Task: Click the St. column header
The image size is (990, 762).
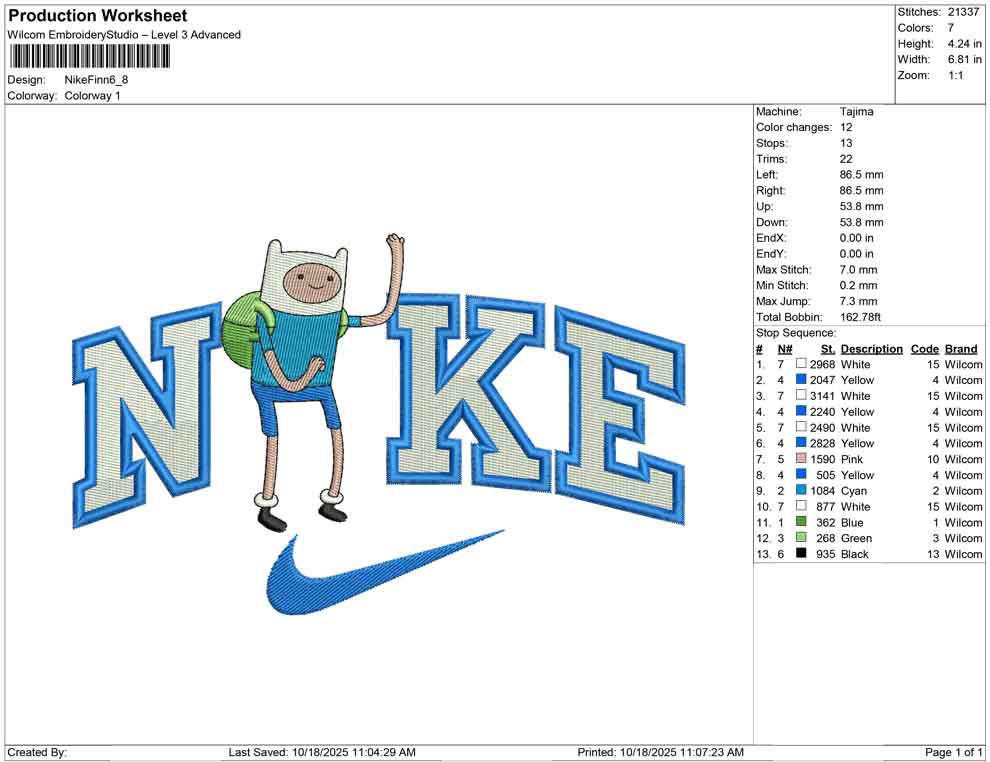Action: [x=828, y=349]
